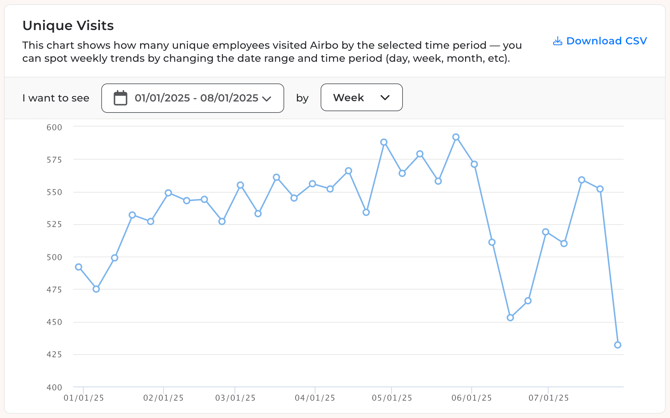This screenshot has height=418, width=670.
Task: Click the 01/01/25 x-axis label
Action: tap(84, 398)
